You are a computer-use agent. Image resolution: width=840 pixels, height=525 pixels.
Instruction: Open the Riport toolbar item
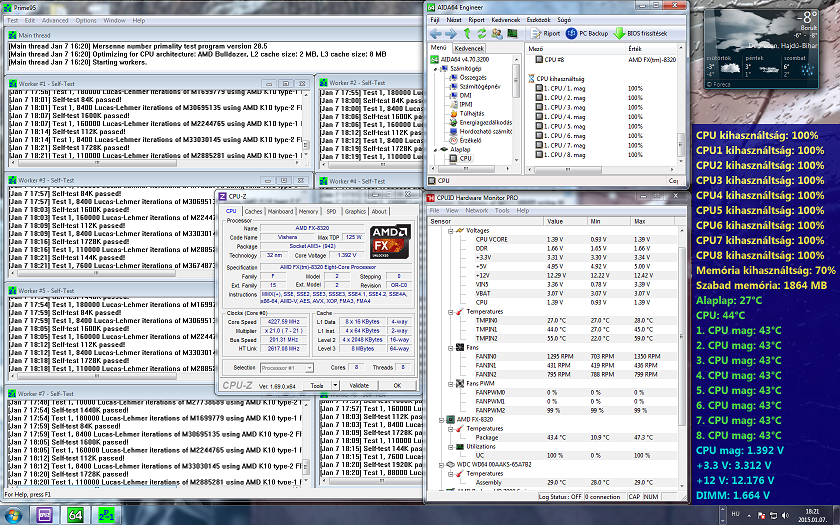click(x=545, y=33)
